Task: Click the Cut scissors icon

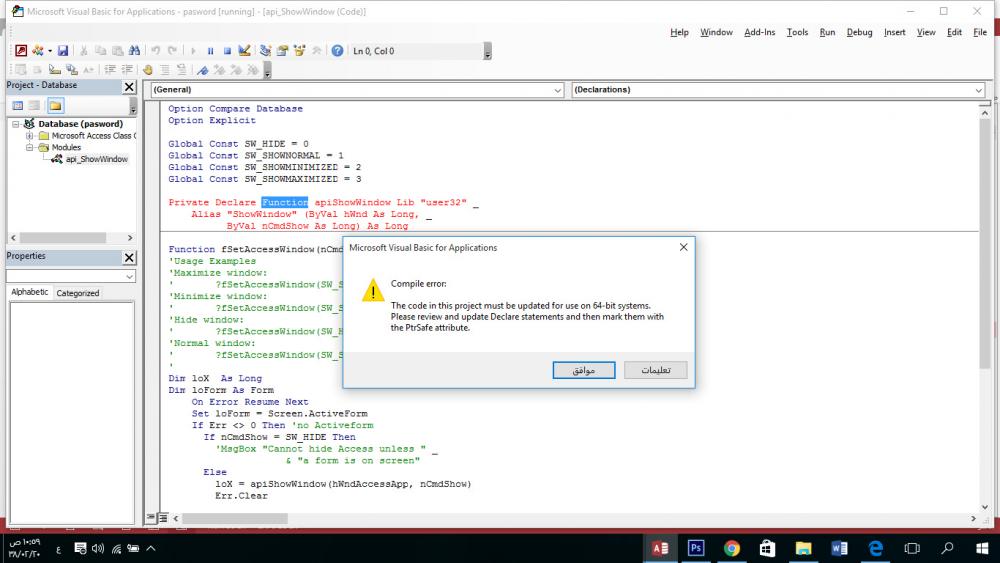Action: coord(84,50)
